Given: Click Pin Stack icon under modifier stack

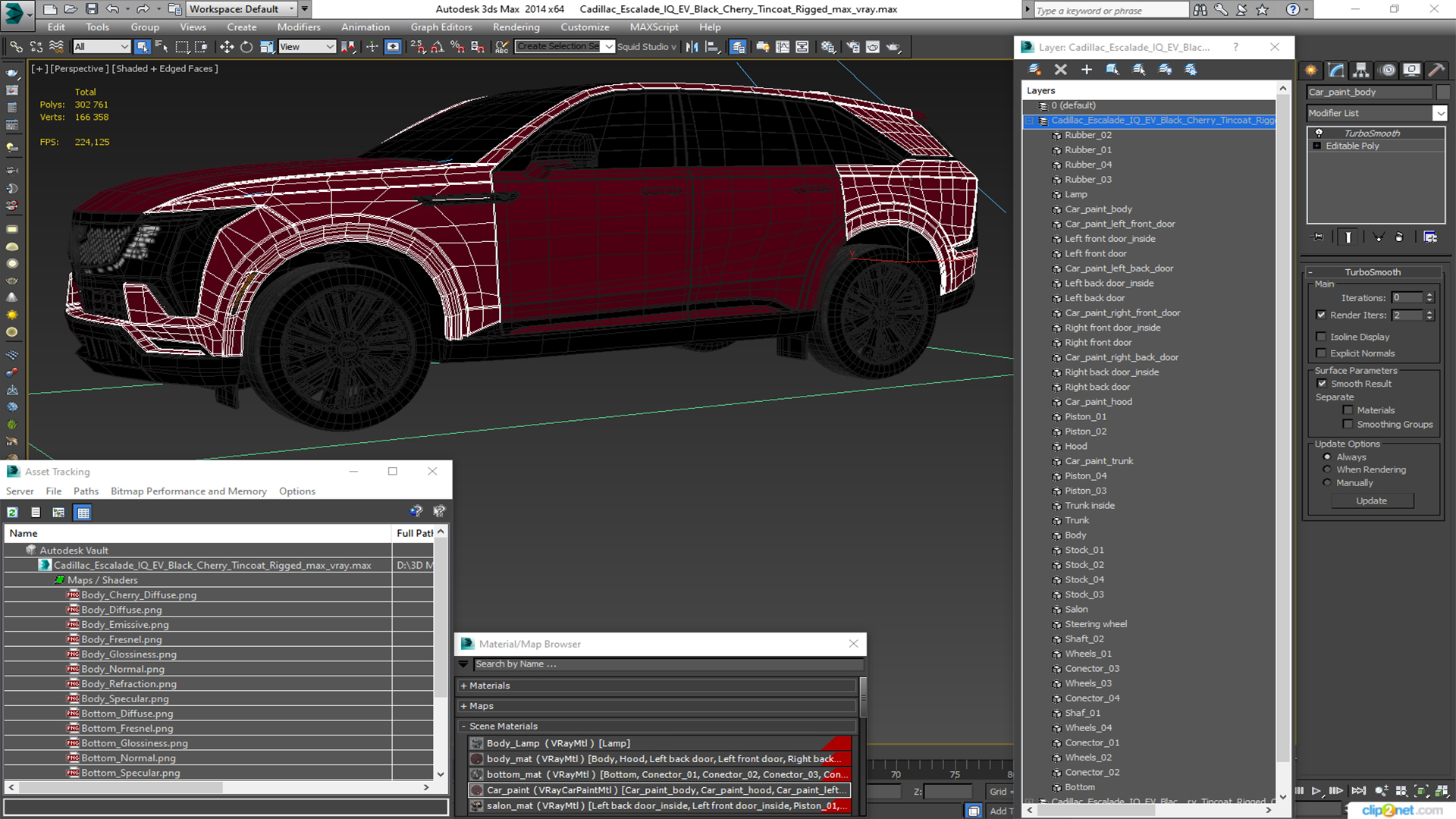Looking at the screenshot, I should (x=1318, y=237).
